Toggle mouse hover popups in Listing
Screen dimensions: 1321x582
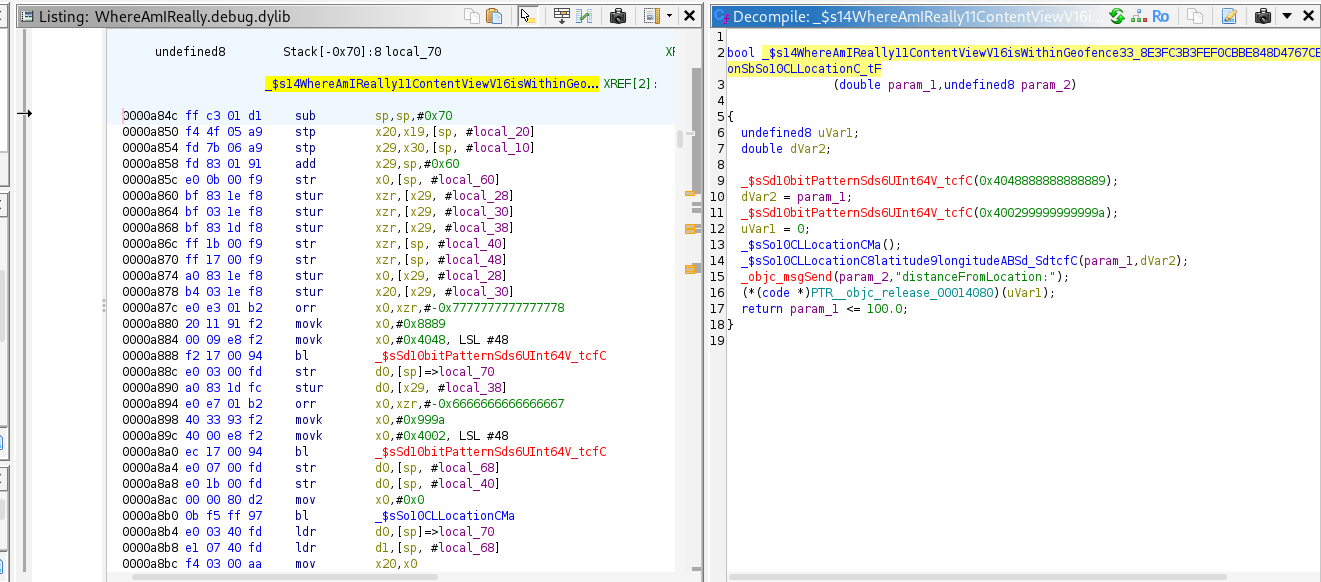pyautogui.click(x=529, y=16)
